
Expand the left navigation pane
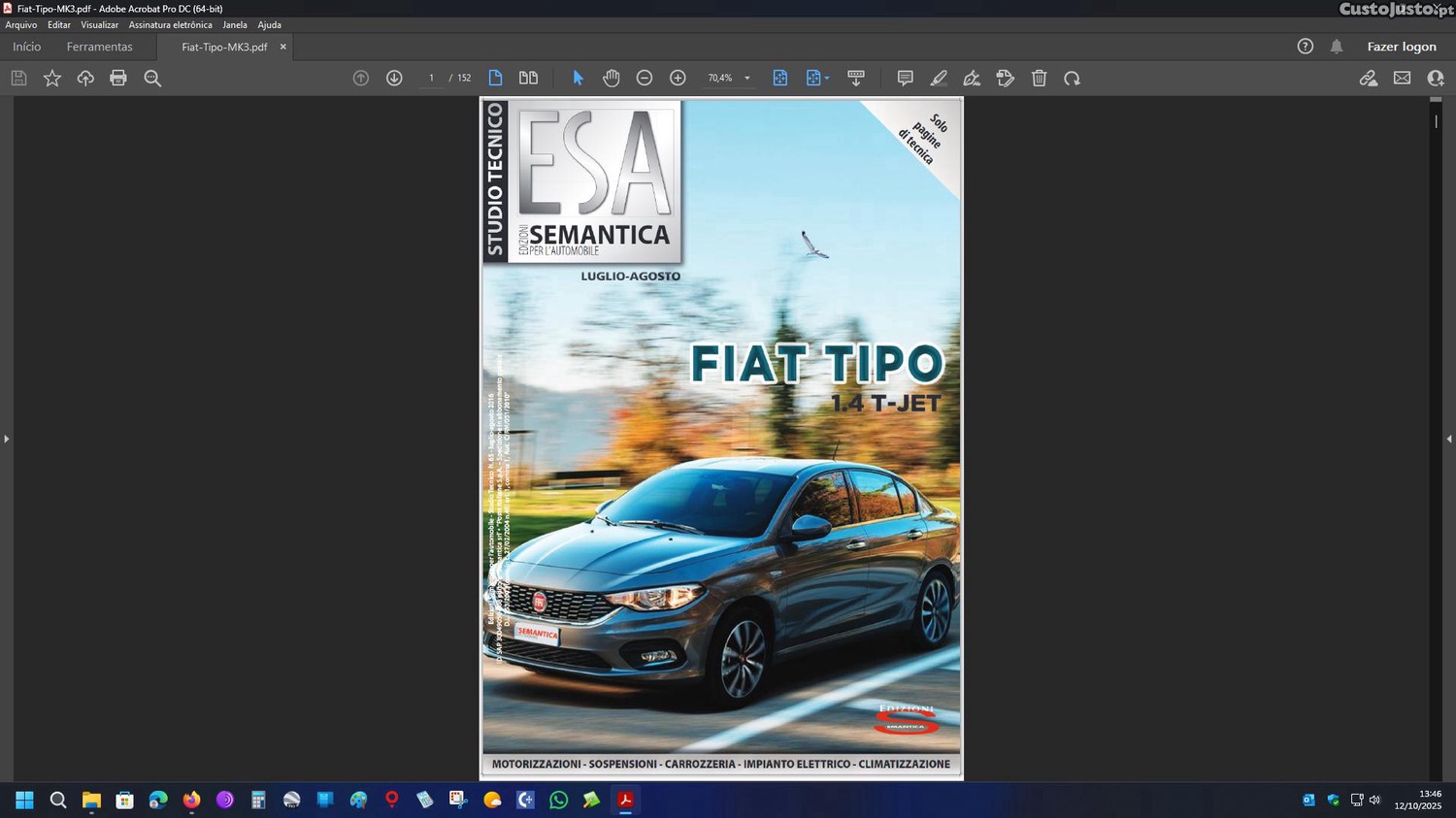pyautogui.click(x=6, y=439)
